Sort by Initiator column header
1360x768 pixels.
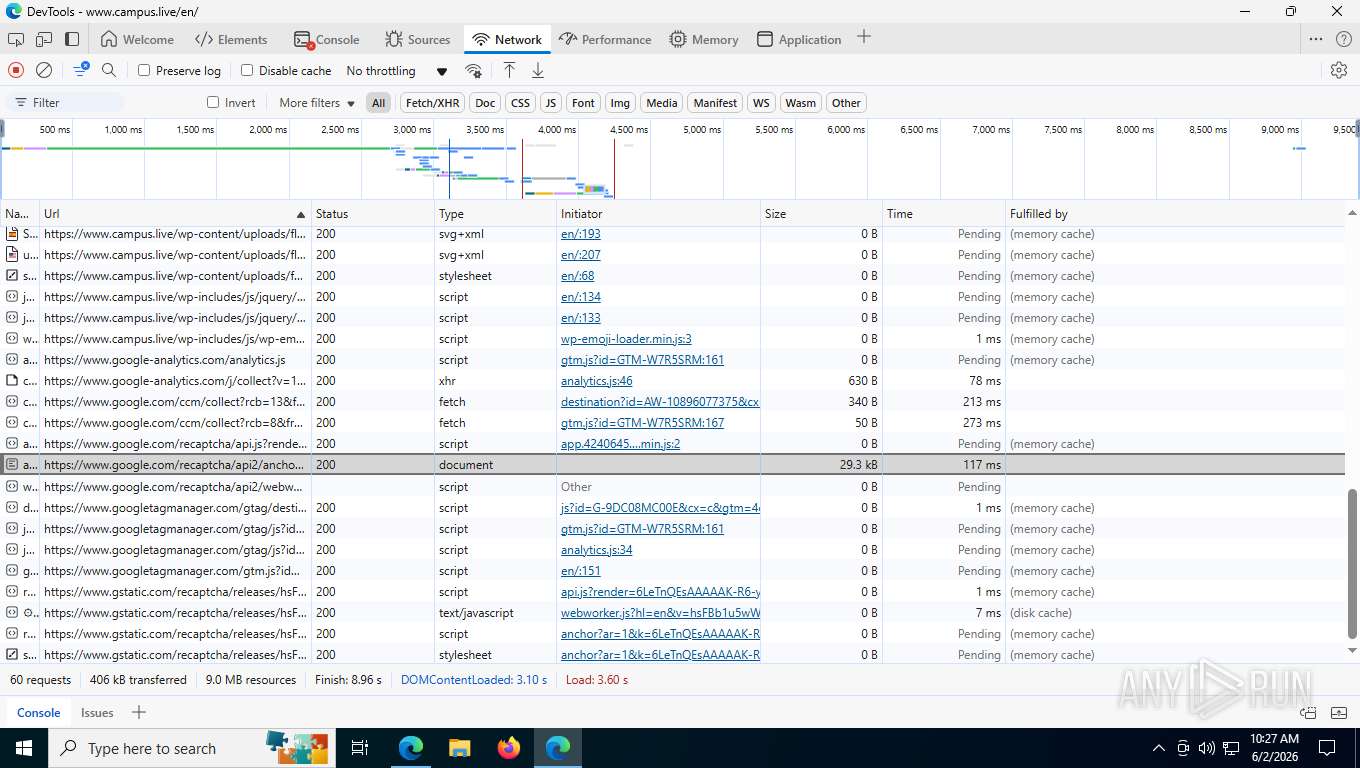click(659, 214)
